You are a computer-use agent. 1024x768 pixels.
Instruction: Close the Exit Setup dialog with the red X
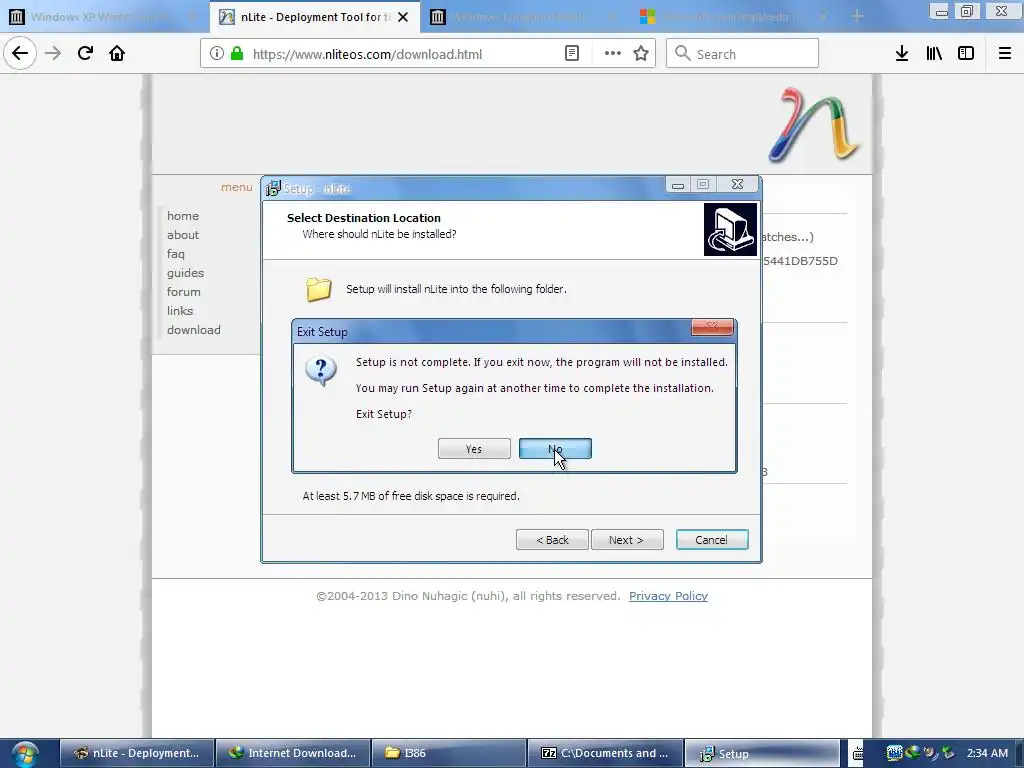pos(712,327)
